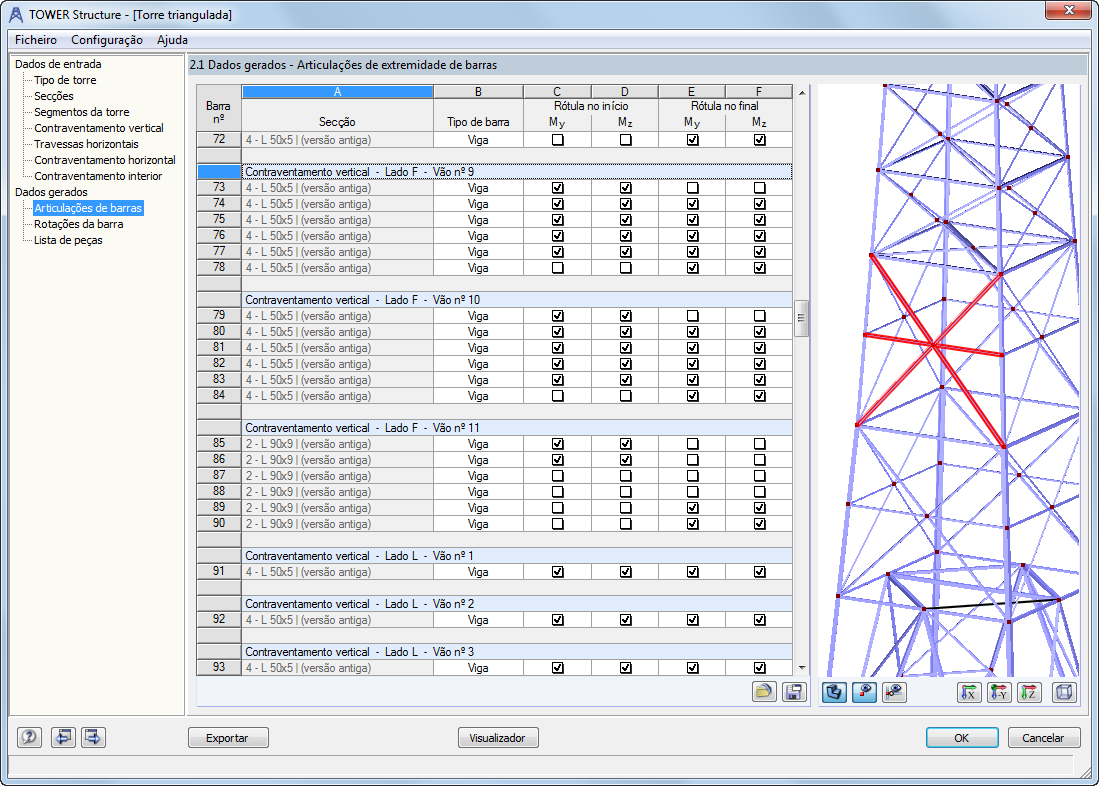Select the Dados gerados tree node
This screenshot has height=786, width=1099.
pyautogui.click(x=51, y=192)
